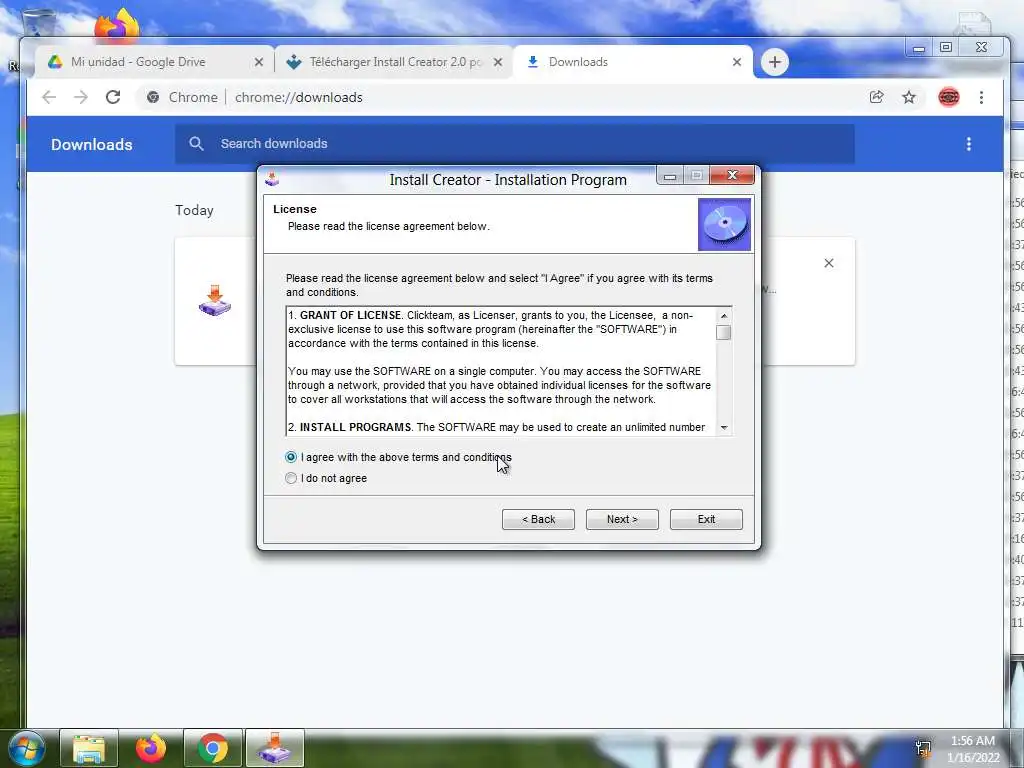
Task: Click Chrome icon in taskbar
Action: 213,749
